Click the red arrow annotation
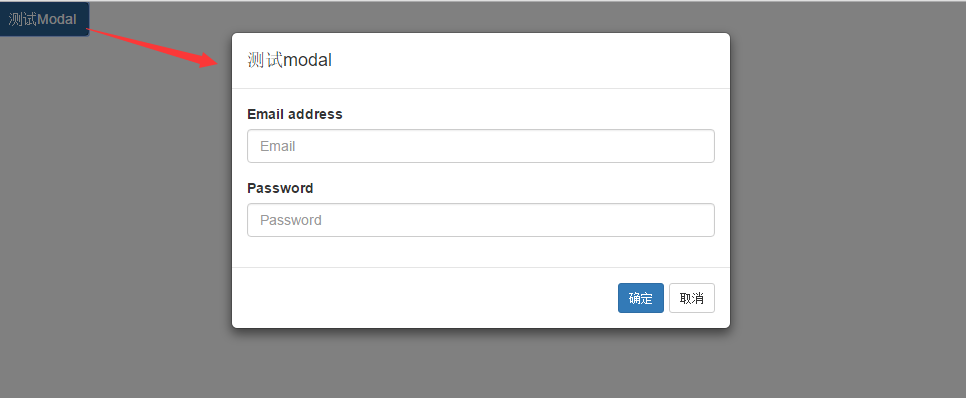 [152, 47]
